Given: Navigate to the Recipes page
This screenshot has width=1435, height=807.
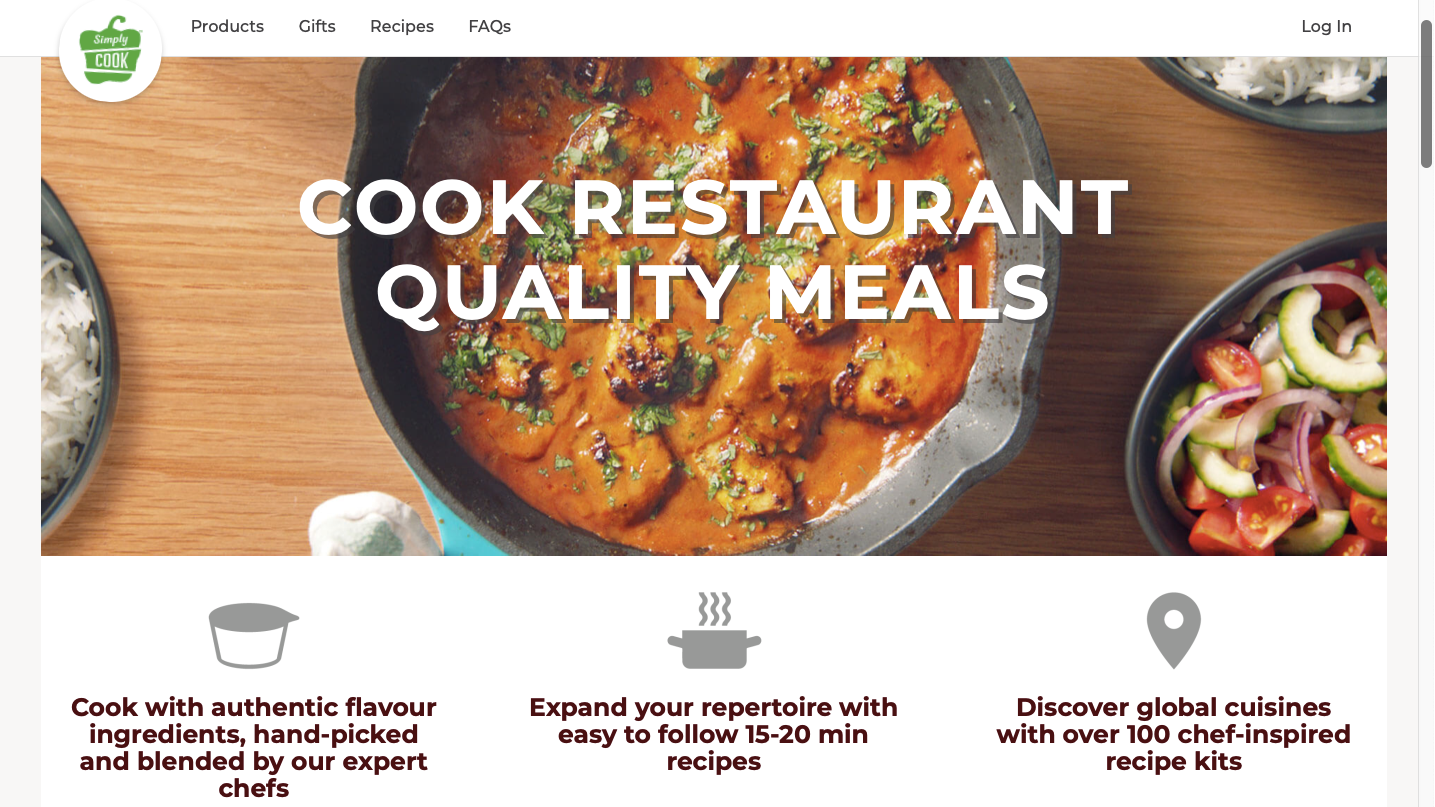Looking at the screenshot, I should [401, 27].
